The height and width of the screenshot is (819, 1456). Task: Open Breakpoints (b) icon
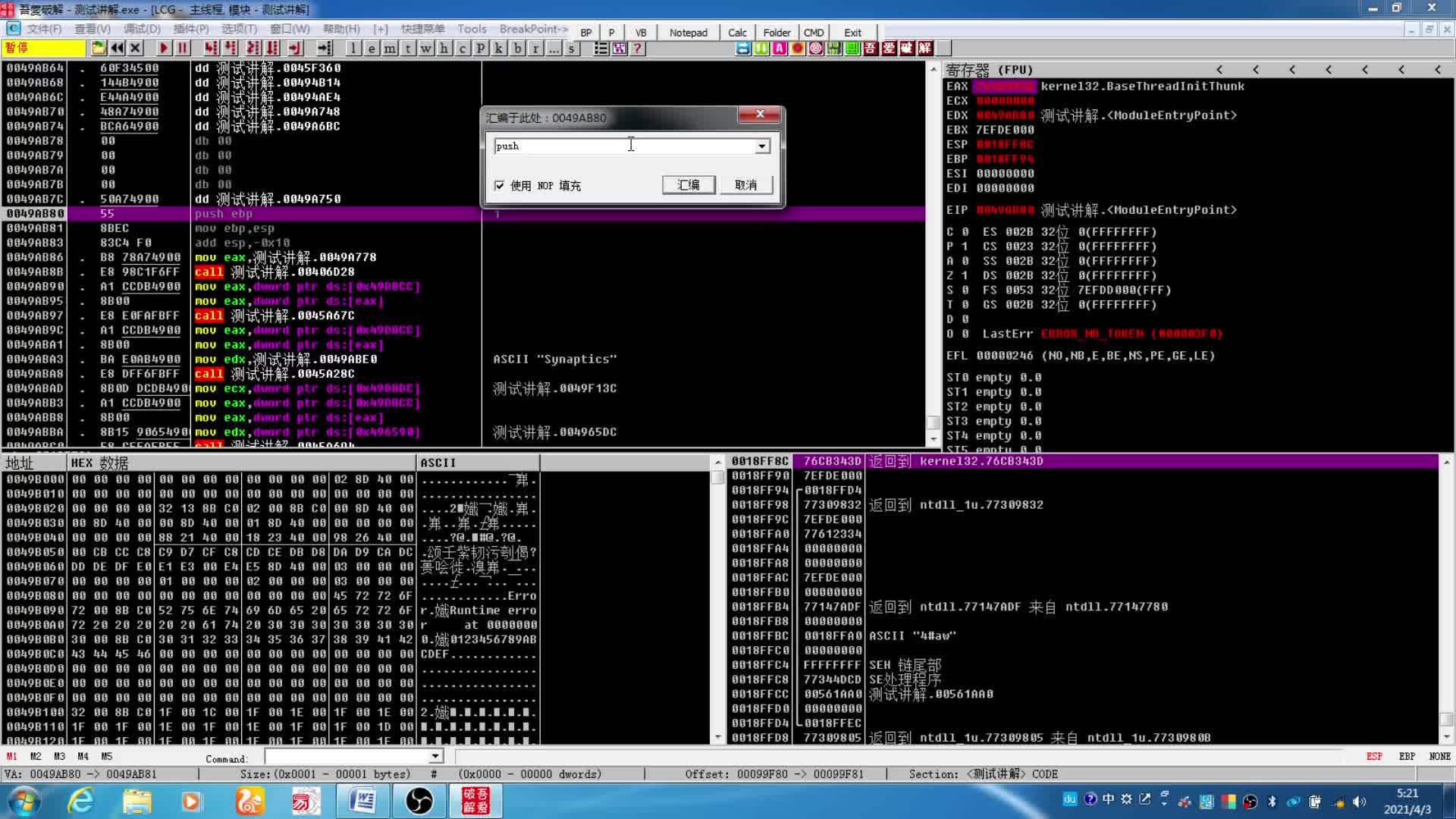(x=517, y=49)
